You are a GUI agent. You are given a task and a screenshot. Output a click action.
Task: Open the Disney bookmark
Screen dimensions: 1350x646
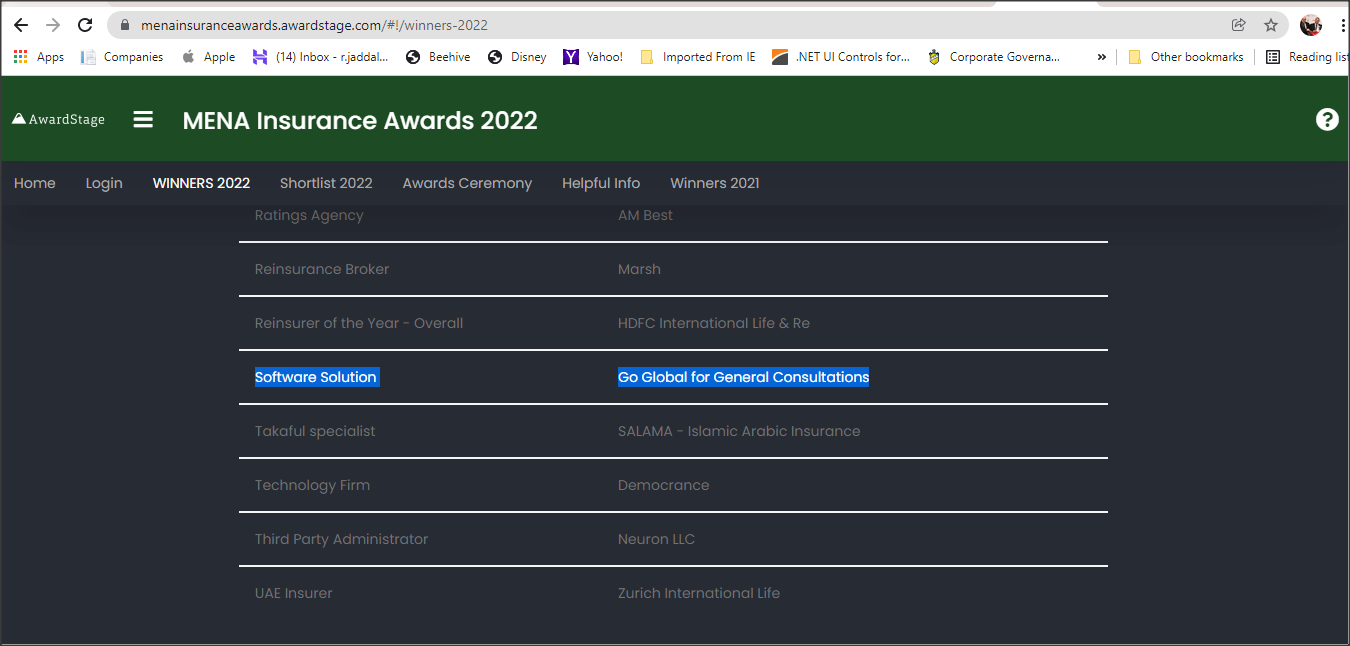pos(517,57)
